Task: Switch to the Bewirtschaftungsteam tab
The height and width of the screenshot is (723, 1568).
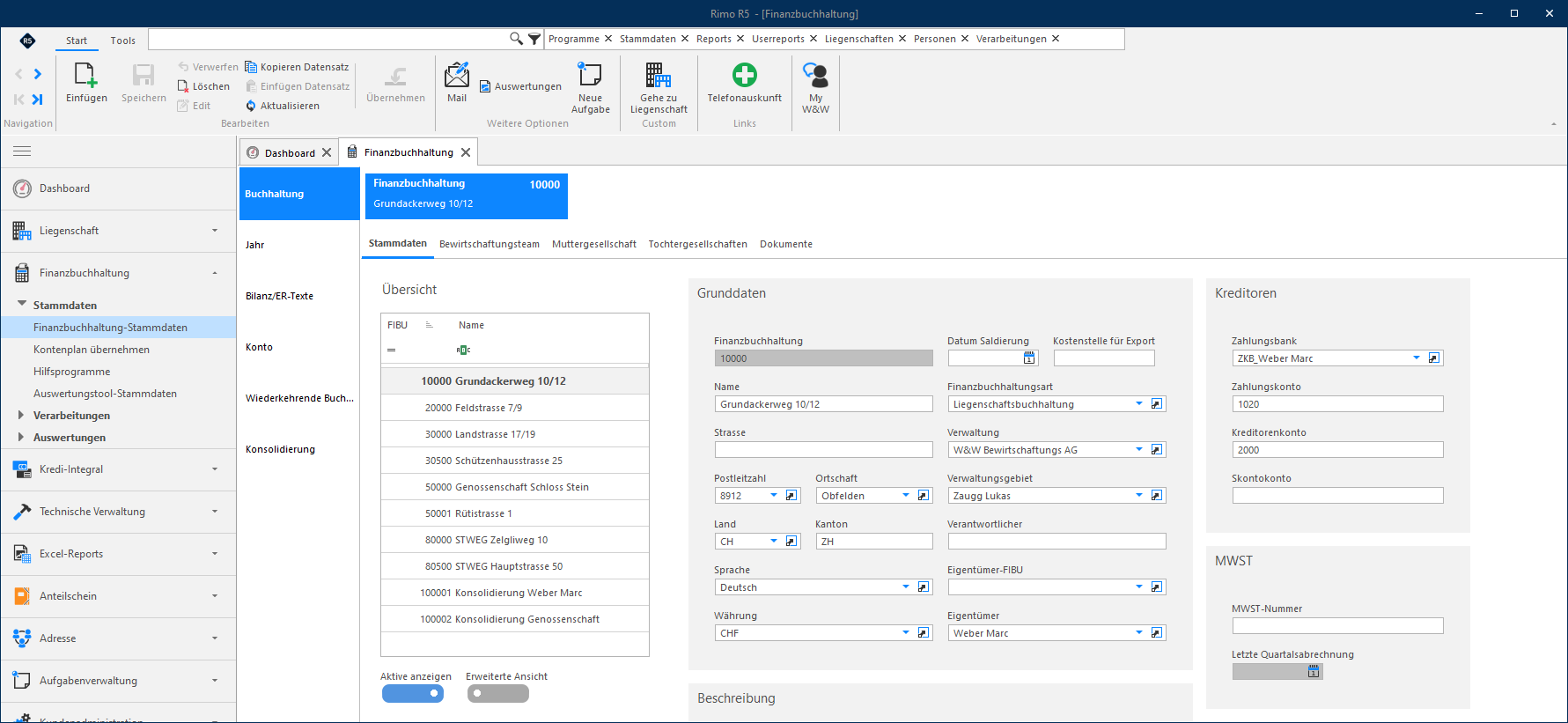Action: click(490, 244)
